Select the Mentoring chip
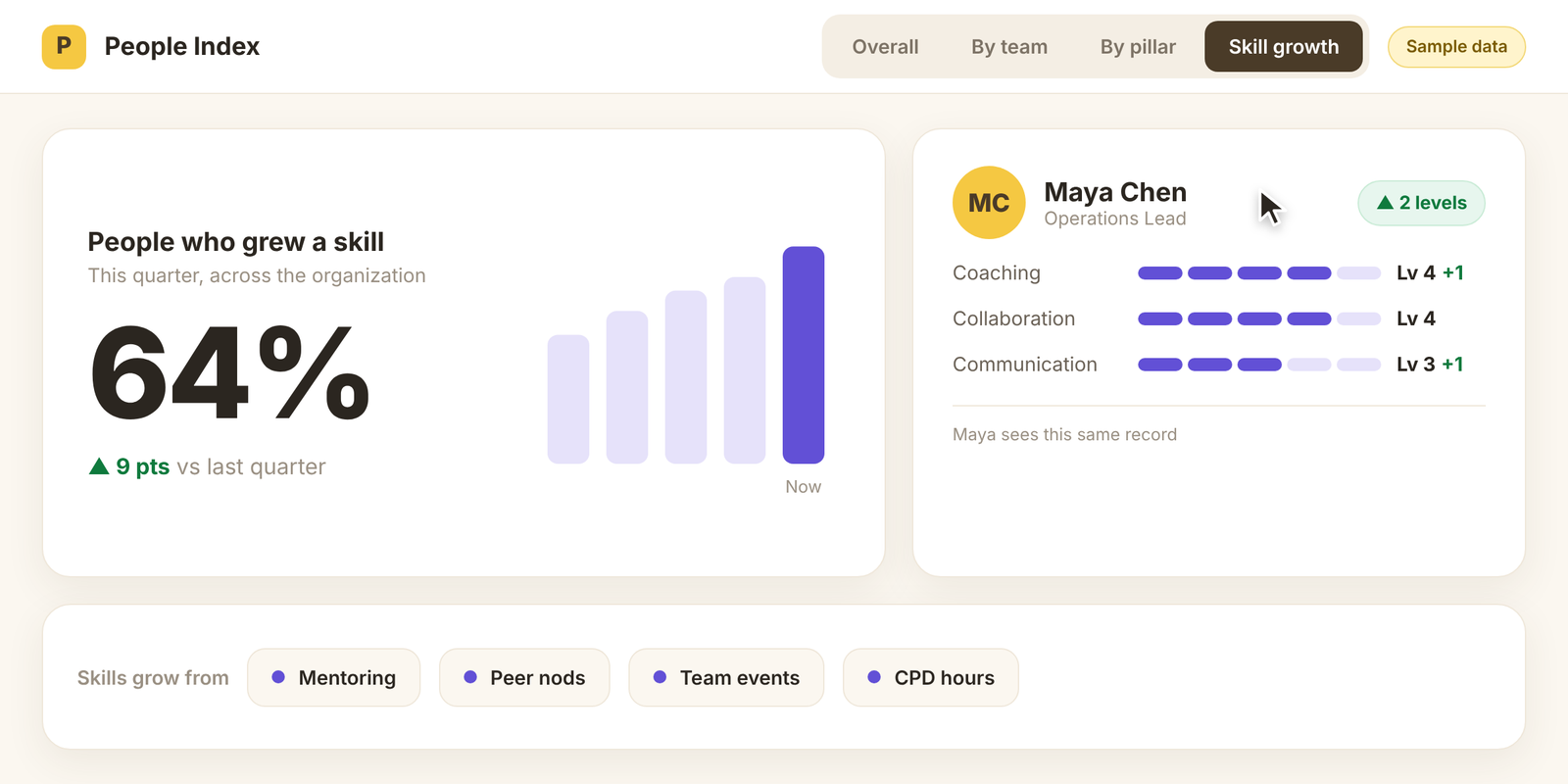This screenshot has height=784, width=1568. pos(334,677)
